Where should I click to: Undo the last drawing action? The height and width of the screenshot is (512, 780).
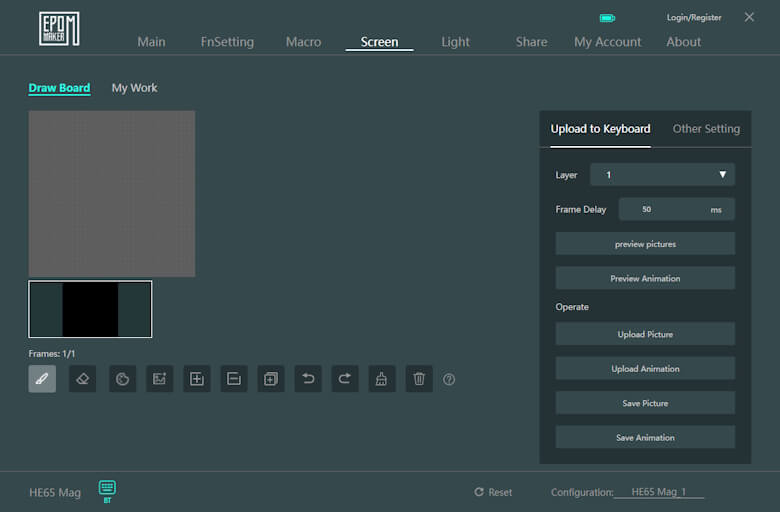click(x=308, y=379)
